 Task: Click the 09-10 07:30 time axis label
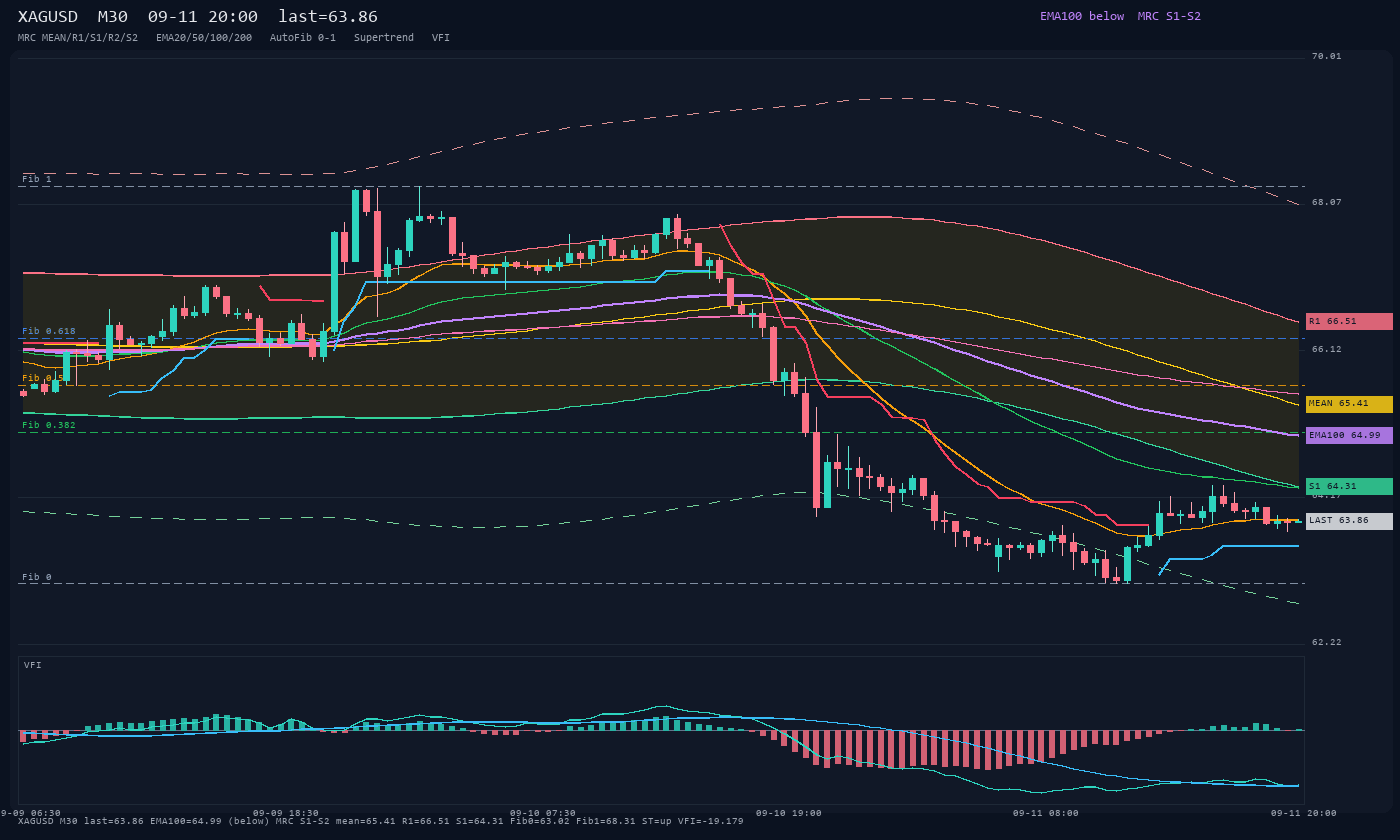click(543, 813)
